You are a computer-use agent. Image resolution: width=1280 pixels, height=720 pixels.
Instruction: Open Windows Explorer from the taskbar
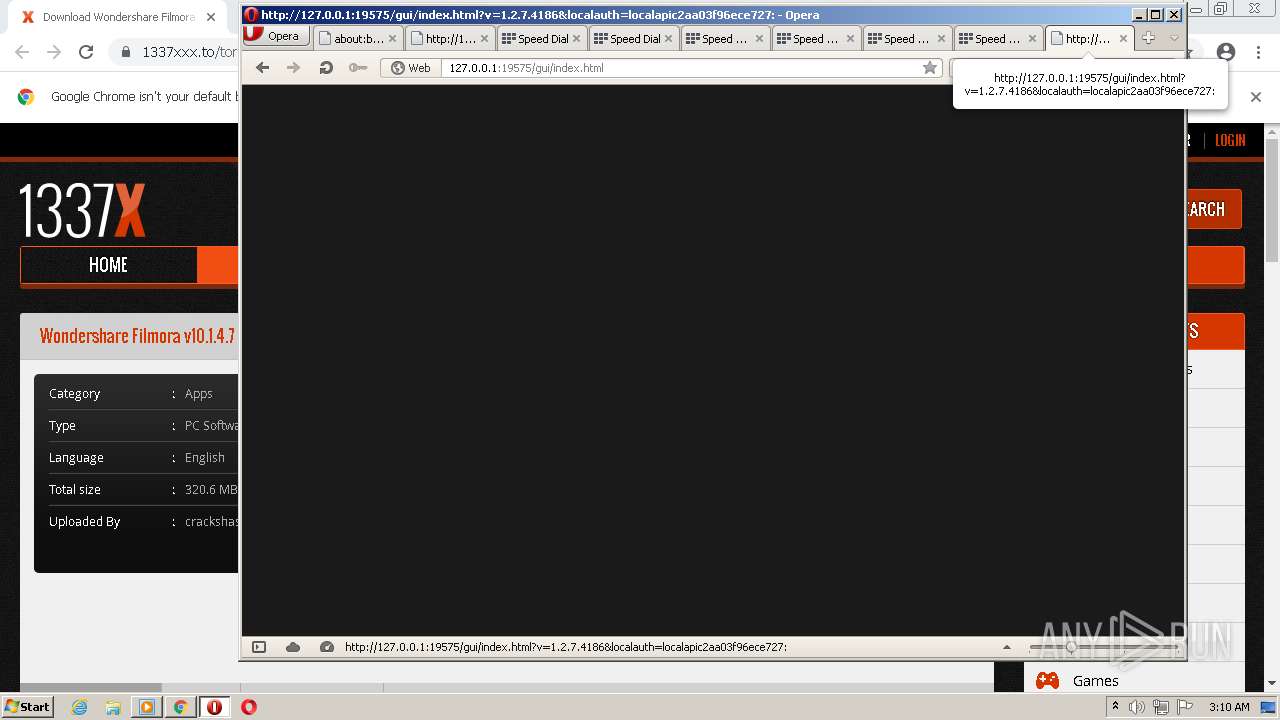point(112,707)
